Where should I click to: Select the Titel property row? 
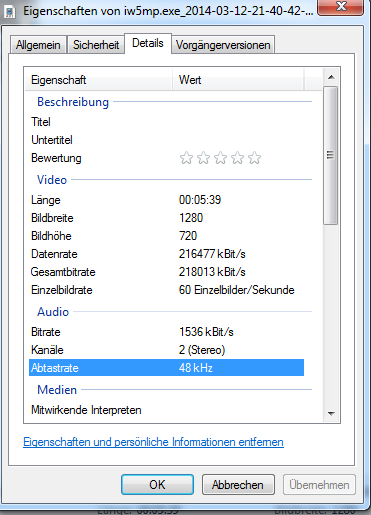point(166,122)
